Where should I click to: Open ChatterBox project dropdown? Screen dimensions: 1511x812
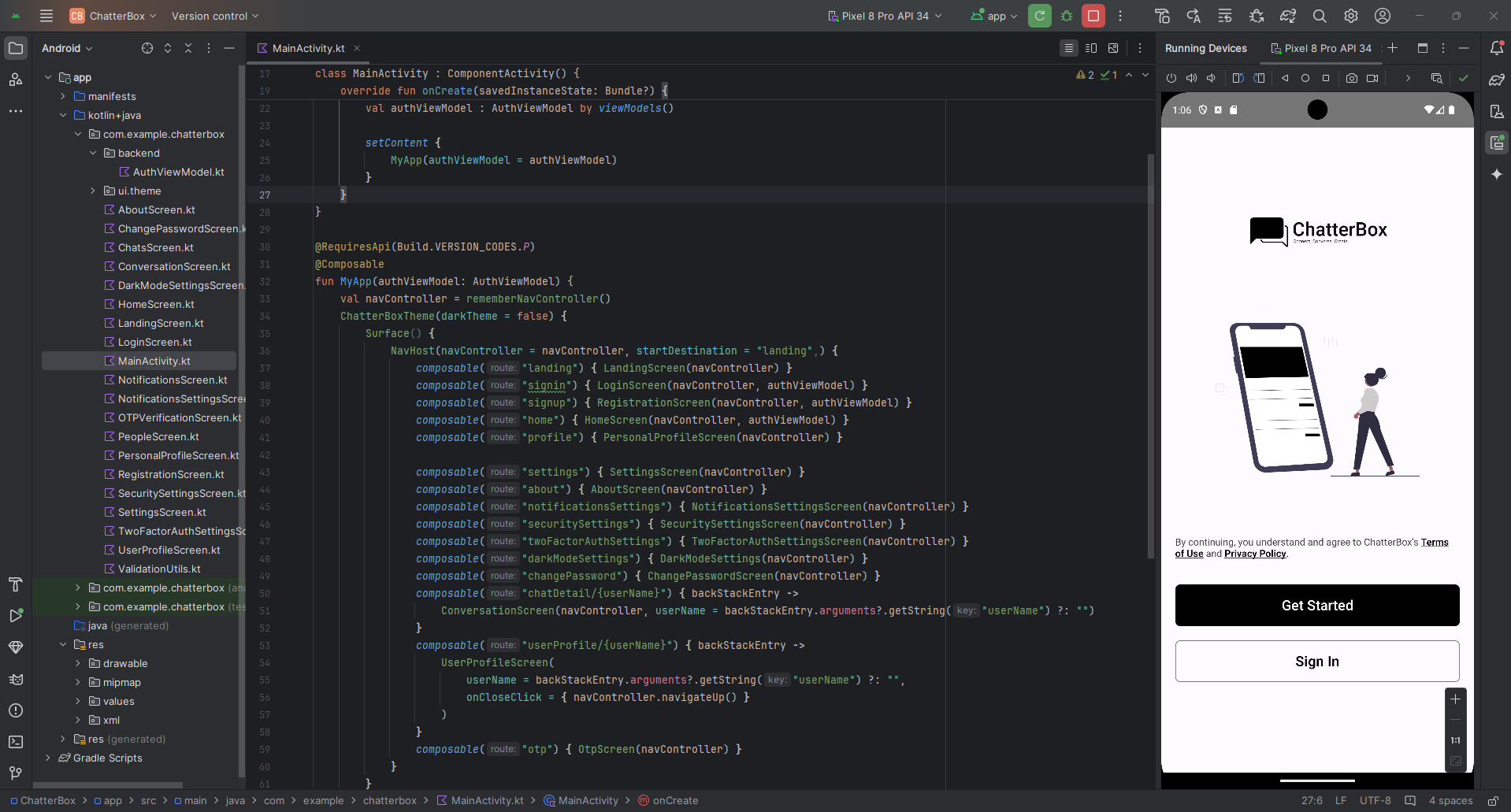click(113, 16)
